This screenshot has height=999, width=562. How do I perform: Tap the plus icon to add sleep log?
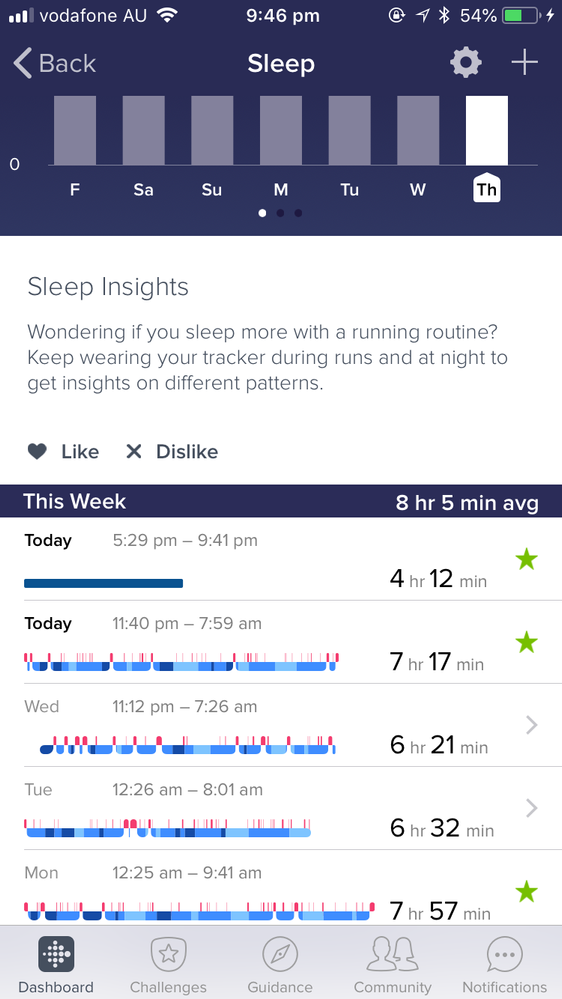pos(524,63)
